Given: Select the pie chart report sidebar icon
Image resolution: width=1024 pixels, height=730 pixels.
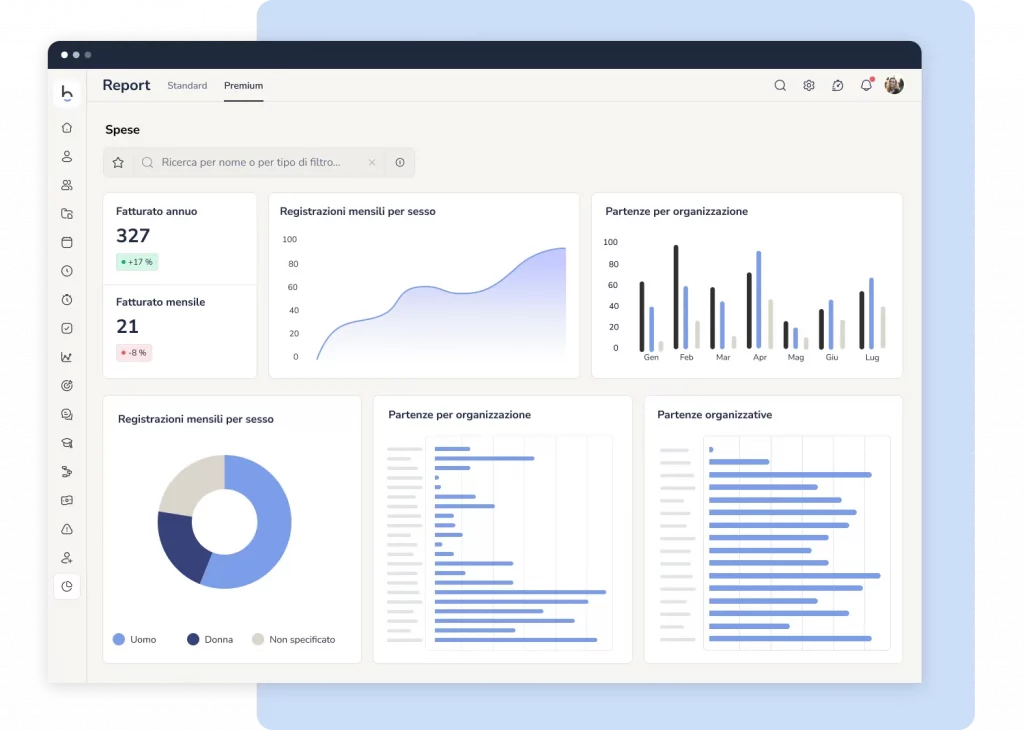Looking at the screenshot, I should [x=67, y=587].
